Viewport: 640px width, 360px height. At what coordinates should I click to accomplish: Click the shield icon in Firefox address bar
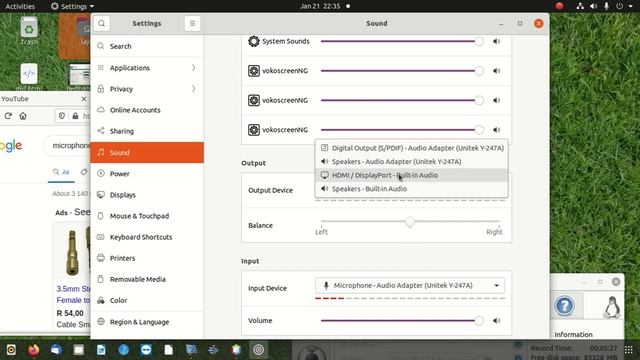click(62, 116)
